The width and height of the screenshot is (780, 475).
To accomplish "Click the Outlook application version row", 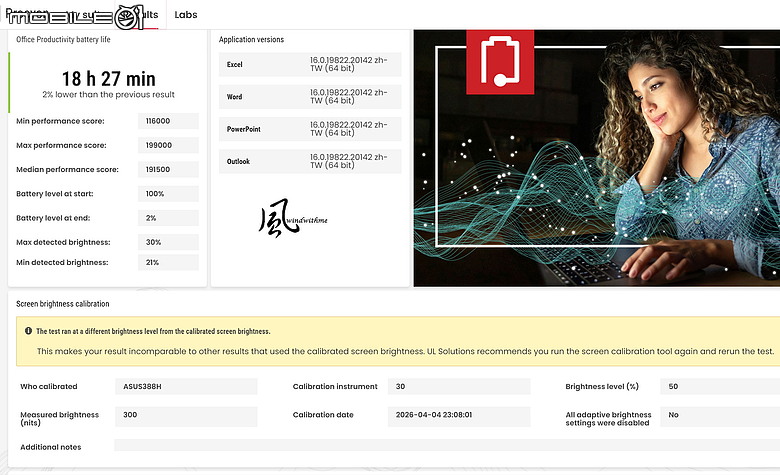I will coord(310,161).
